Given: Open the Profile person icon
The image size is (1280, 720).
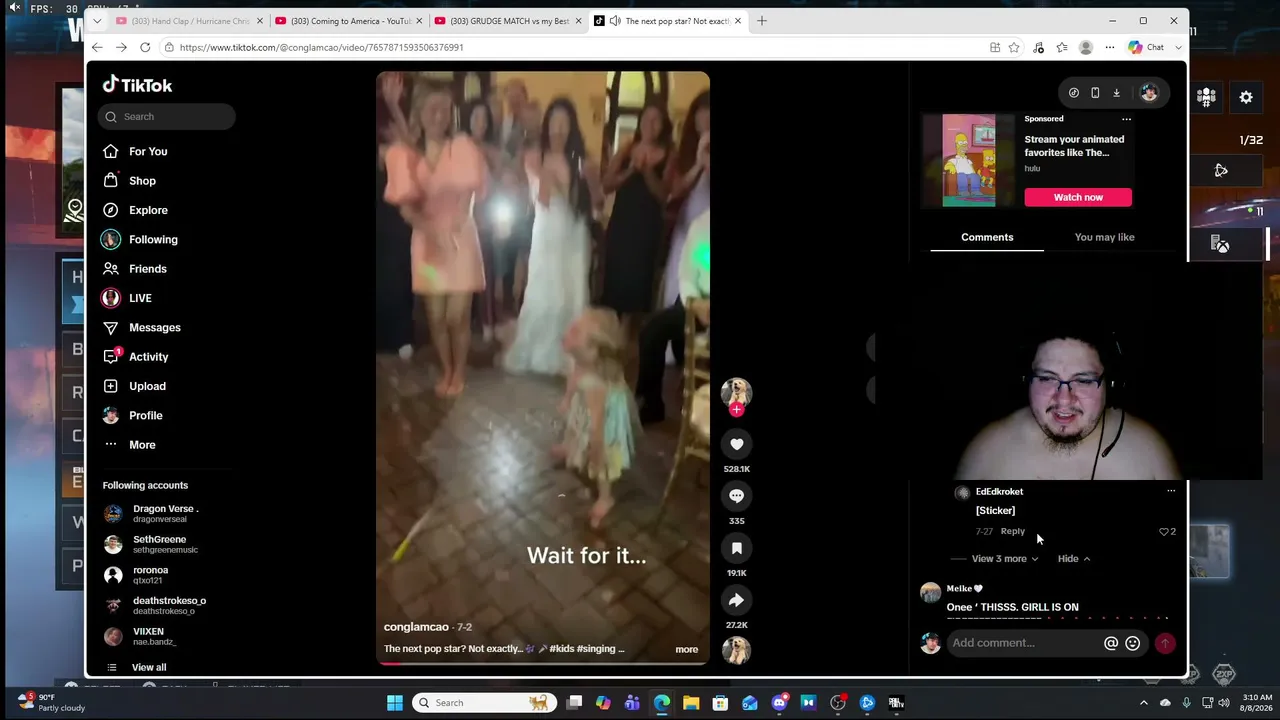Looking at the screenshot, I should (111, 415).
